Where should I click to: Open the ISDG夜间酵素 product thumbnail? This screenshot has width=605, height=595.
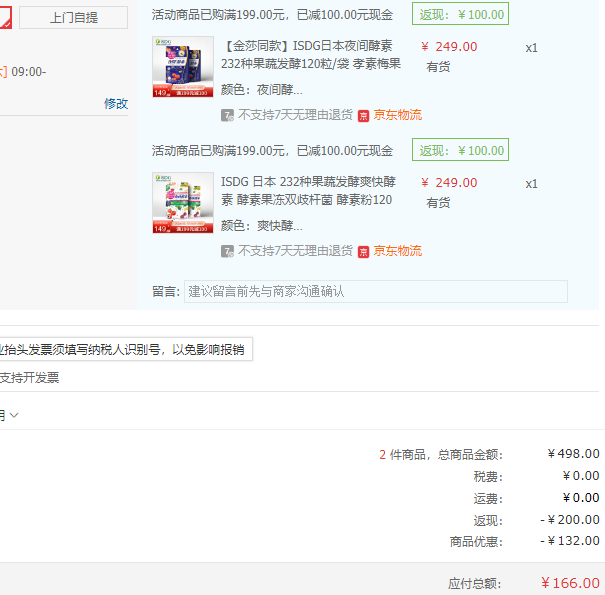[x=183, y=67]
